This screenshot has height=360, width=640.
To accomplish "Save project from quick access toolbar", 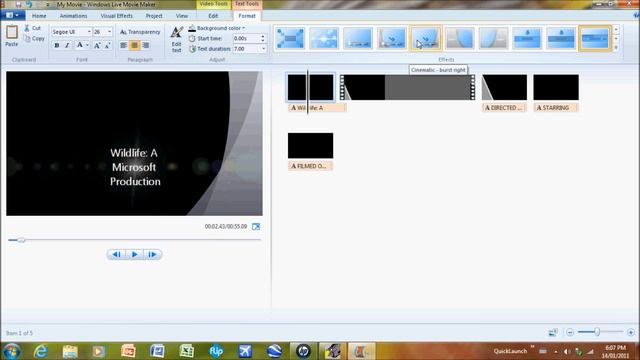I will pos(18,4).
